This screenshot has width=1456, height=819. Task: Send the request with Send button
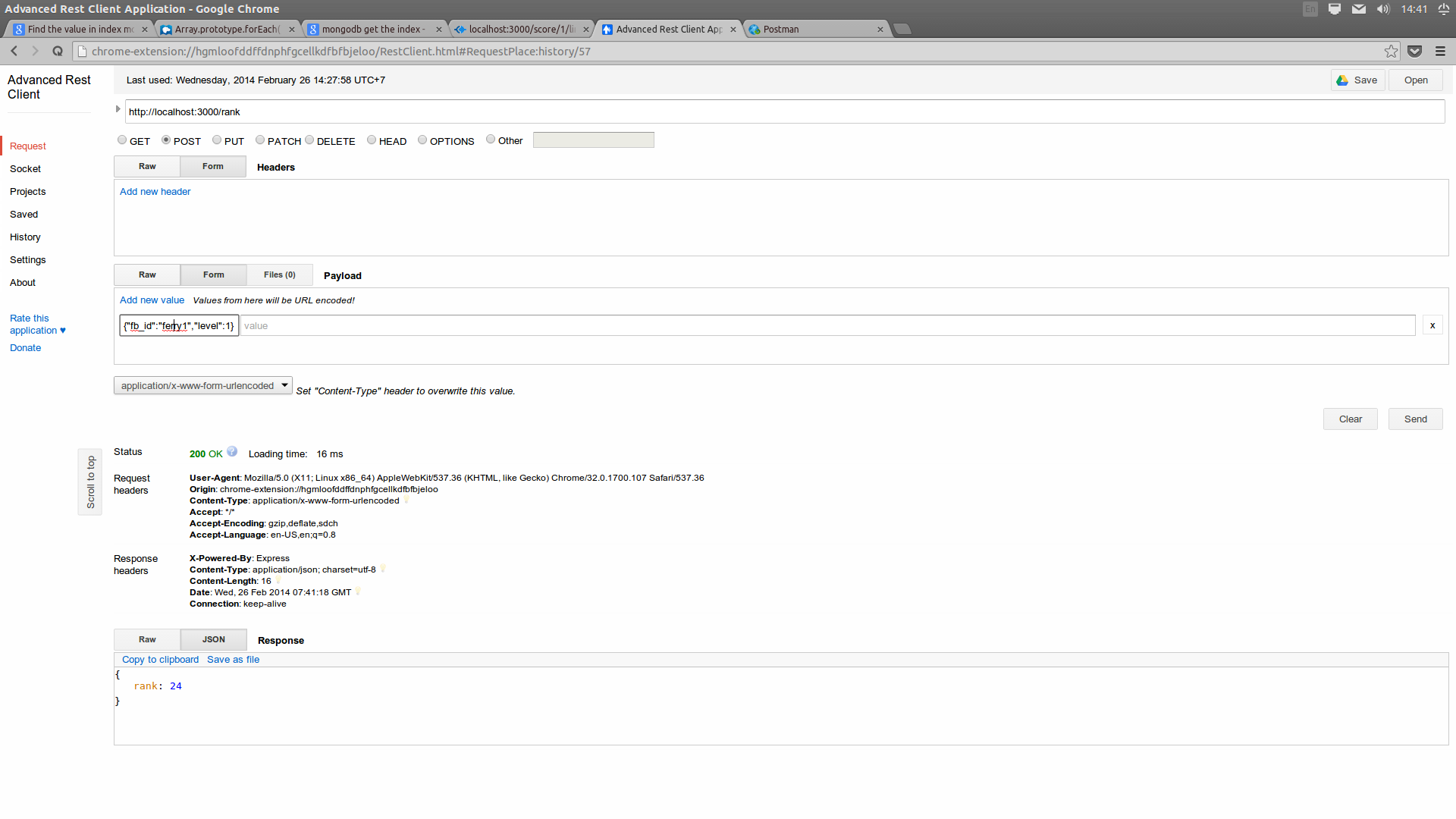point(1415,419)
